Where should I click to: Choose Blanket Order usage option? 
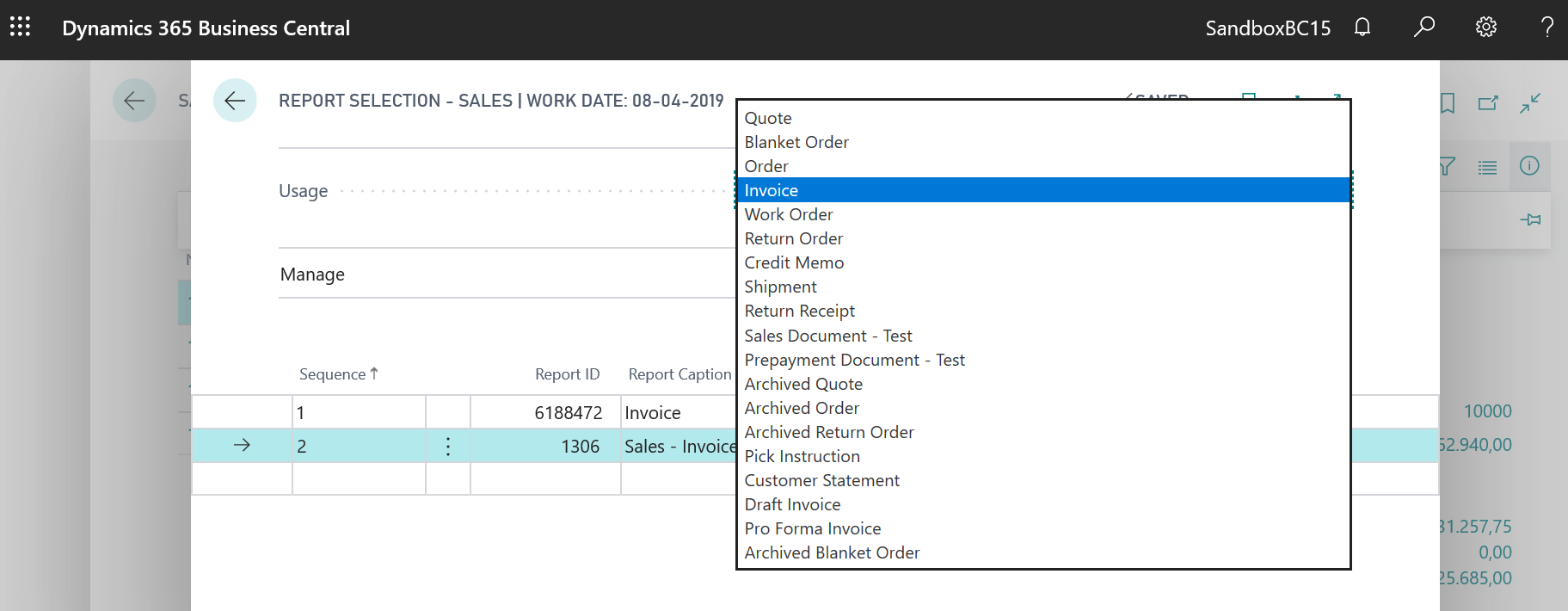click(x=1043, y=142)
